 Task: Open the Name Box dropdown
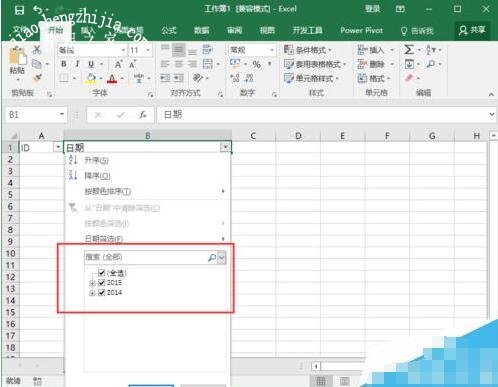[x=62, y=115]
